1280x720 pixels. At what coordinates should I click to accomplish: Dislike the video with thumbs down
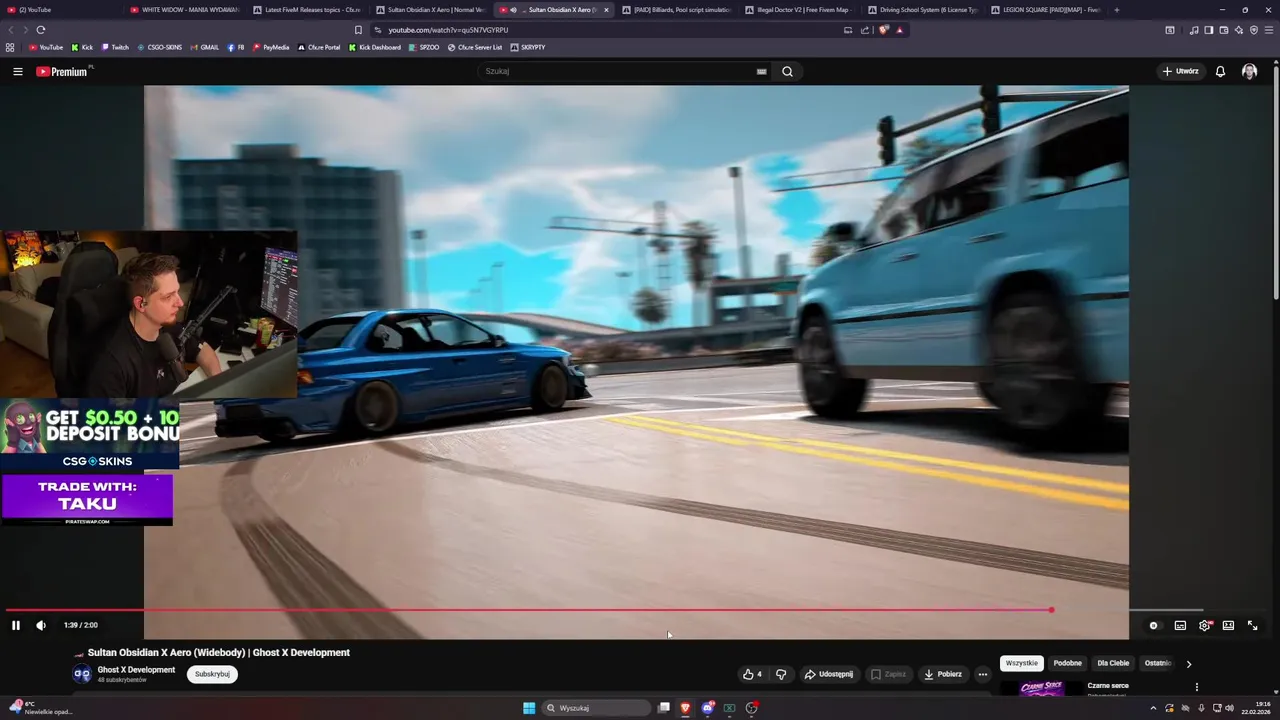click(x=781, y=674)
